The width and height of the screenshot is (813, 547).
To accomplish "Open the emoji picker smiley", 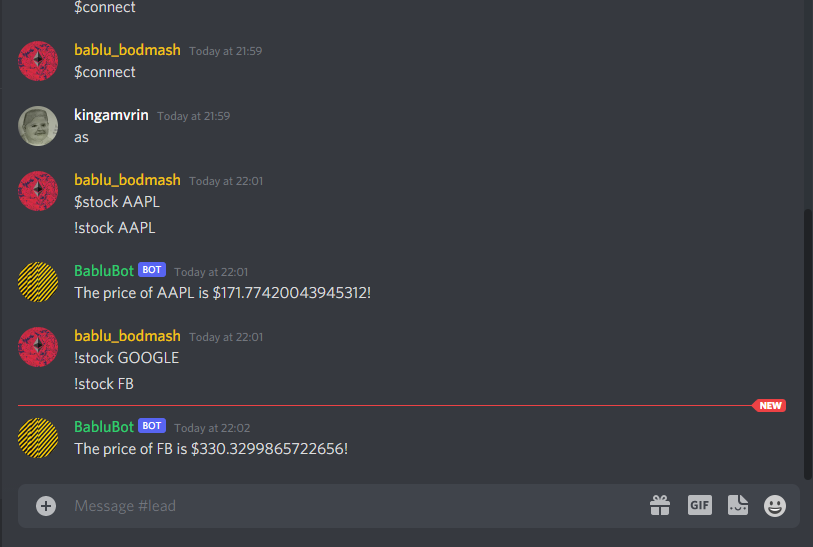I will click(x=775, y=506).
